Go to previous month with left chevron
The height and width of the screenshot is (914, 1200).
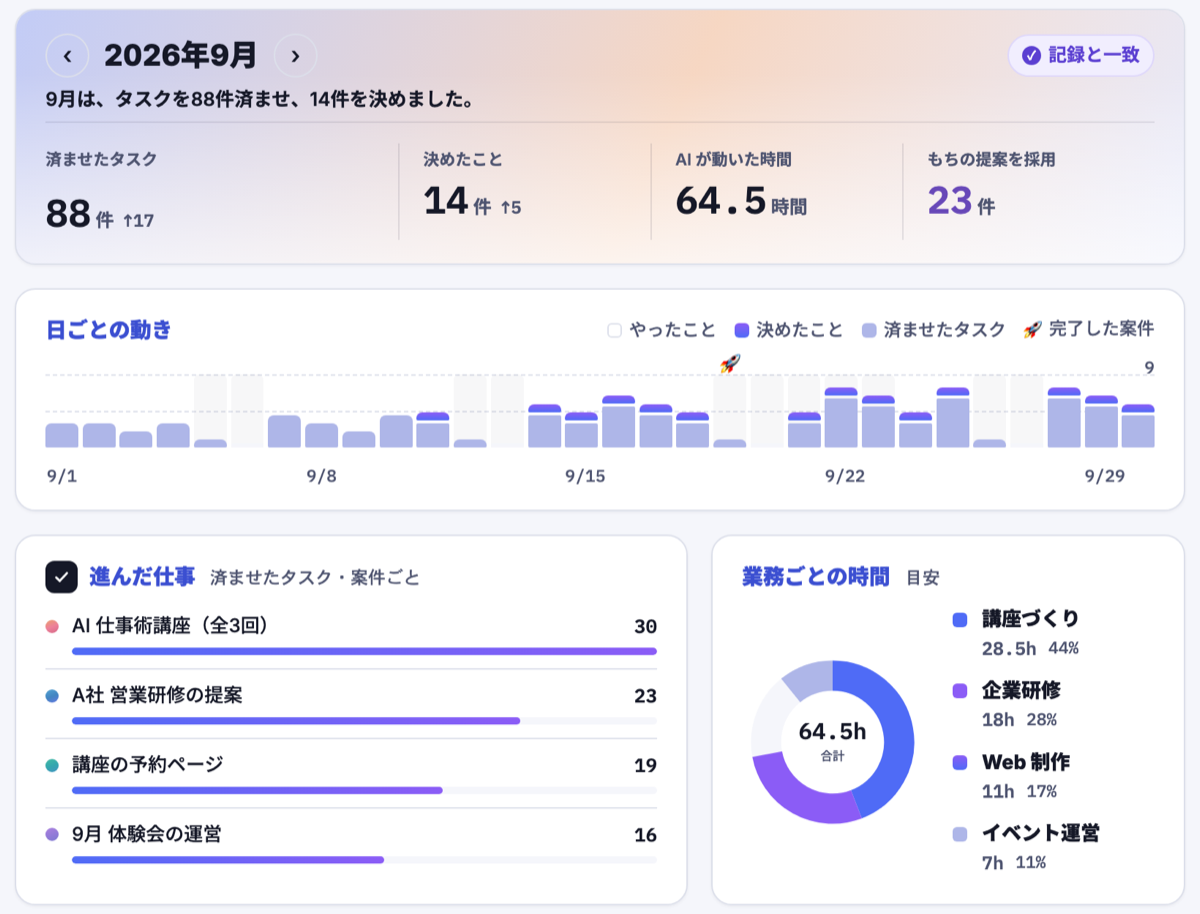pos(67,56)
